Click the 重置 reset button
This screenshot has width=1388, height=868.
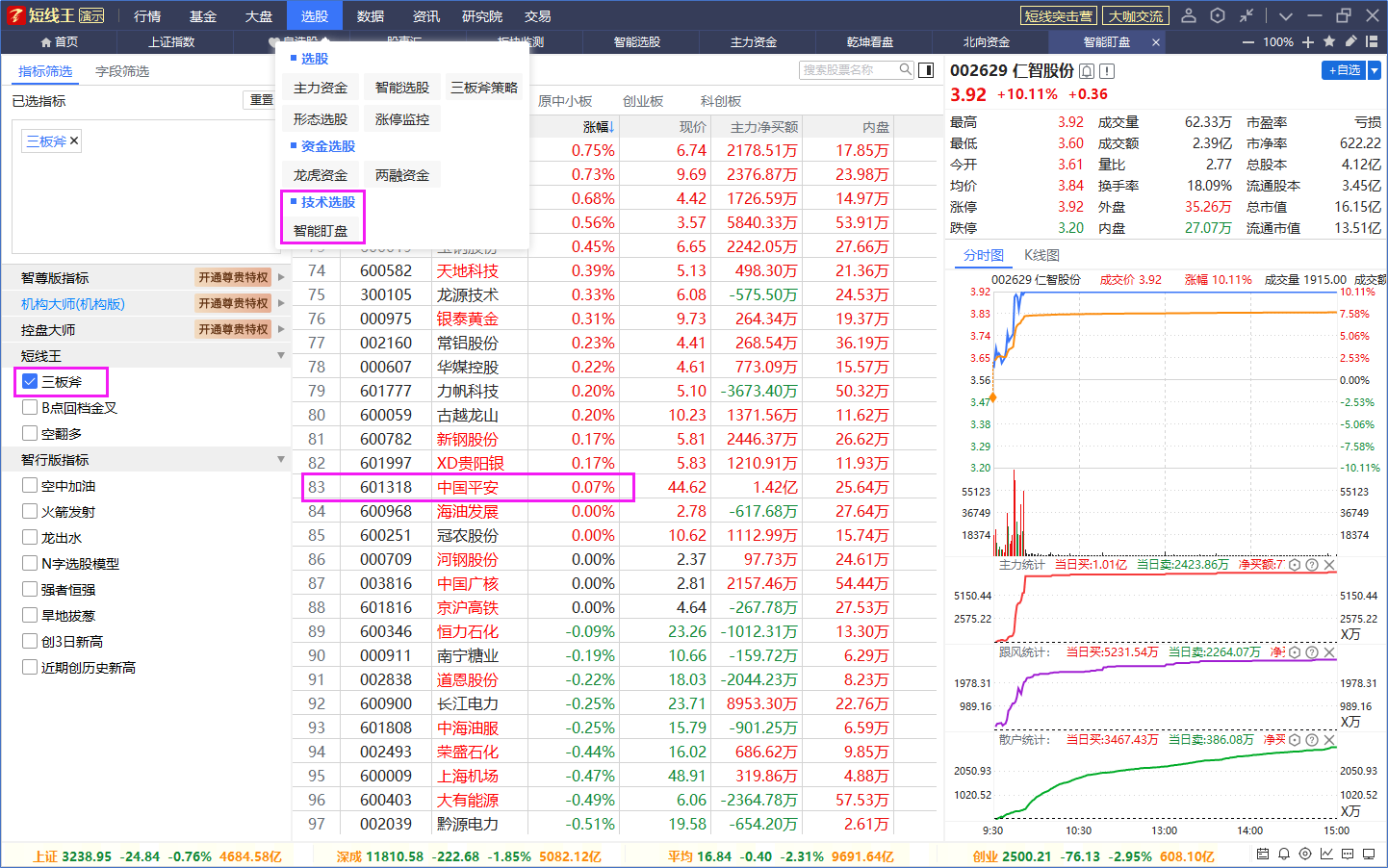point(260,100)
